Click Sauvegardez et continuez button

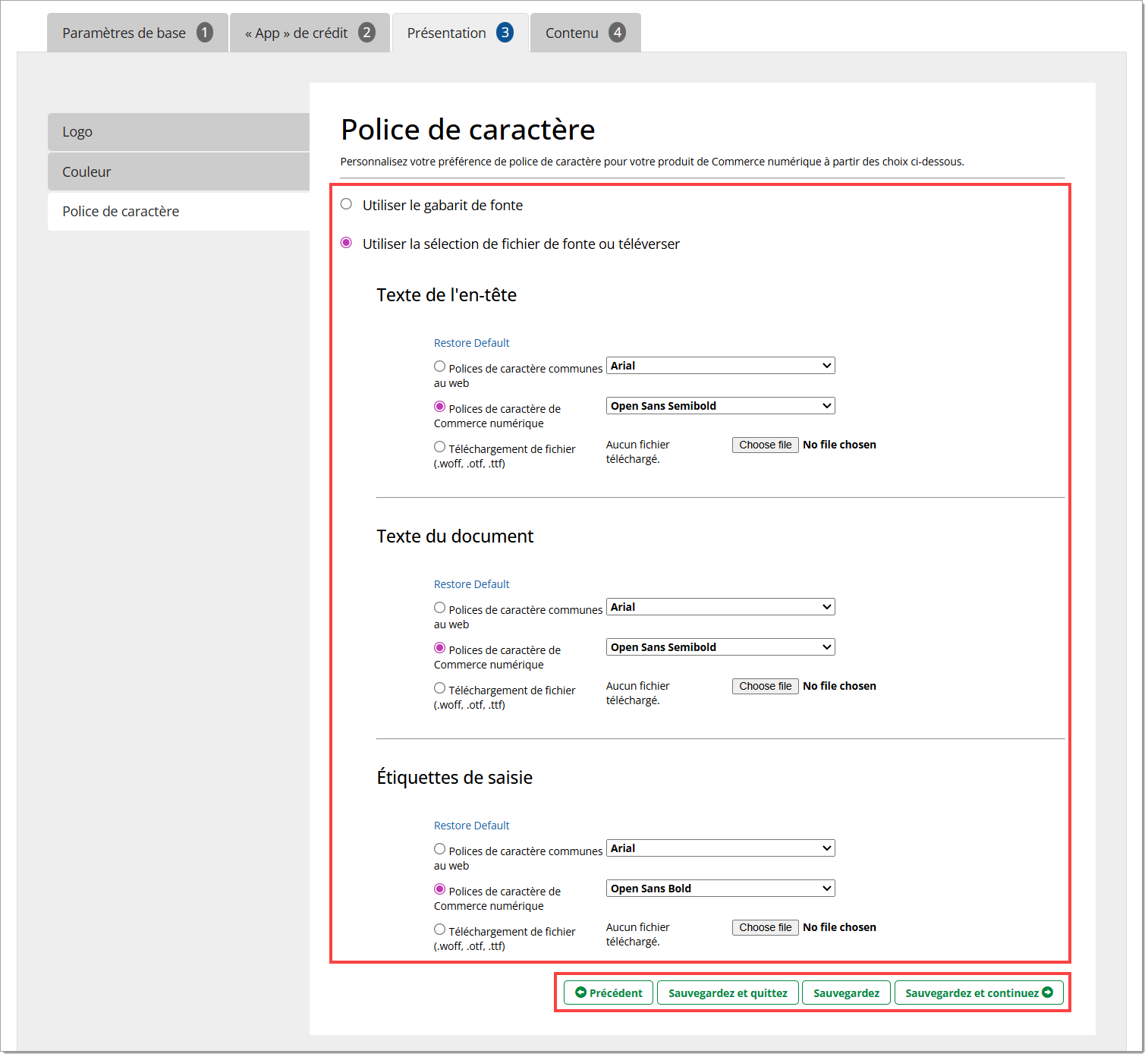click(978, 993)
